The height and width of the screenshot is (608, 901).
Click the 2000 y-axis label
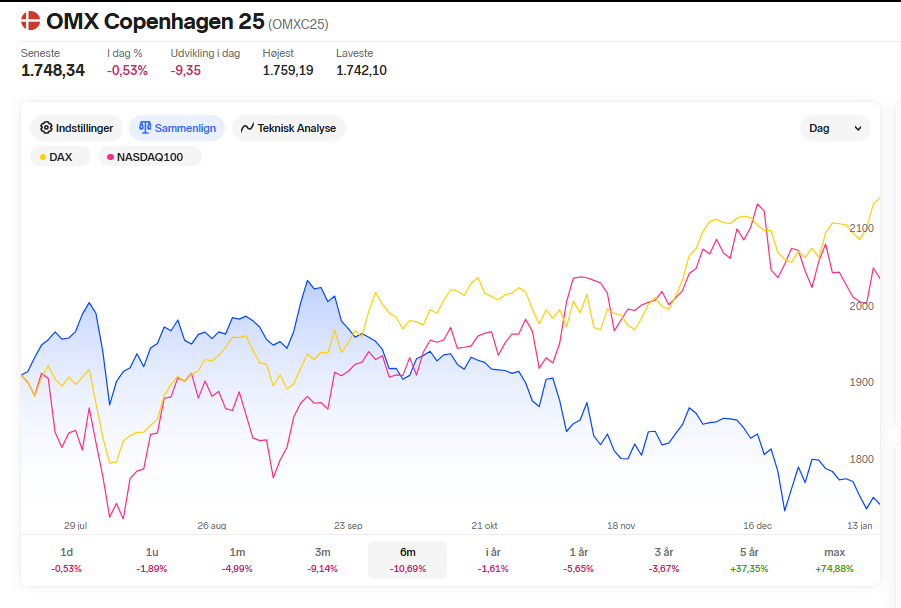[861, 306]
